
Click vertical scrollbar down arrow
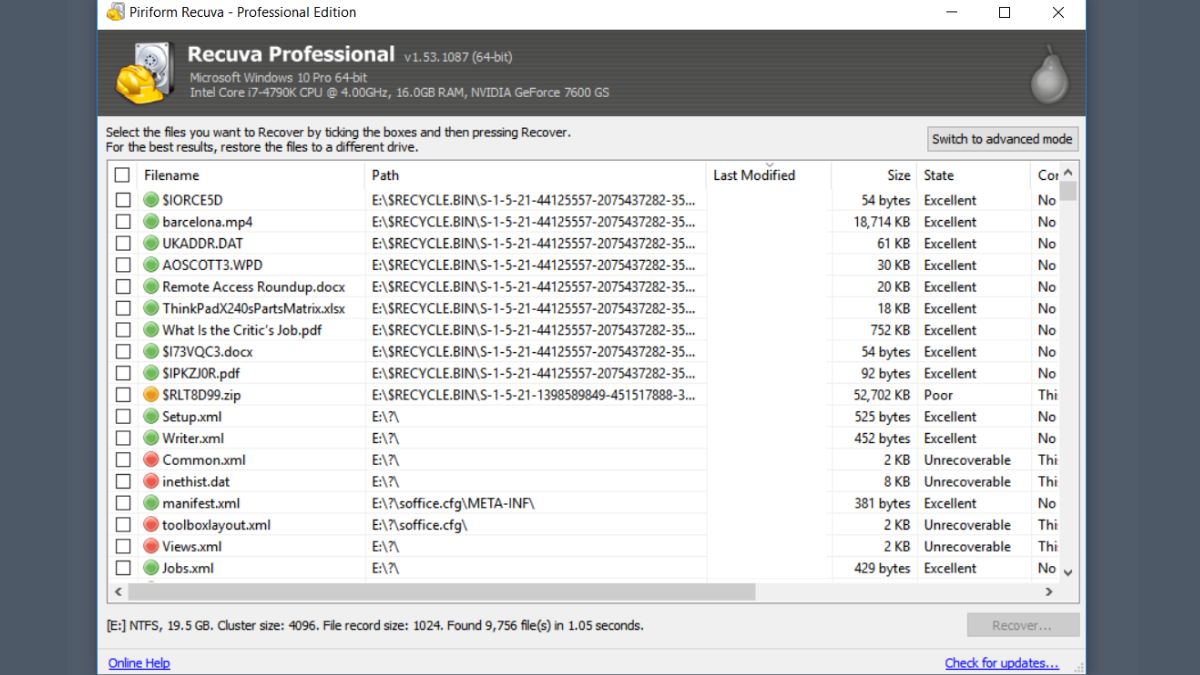coord(1068,572)
